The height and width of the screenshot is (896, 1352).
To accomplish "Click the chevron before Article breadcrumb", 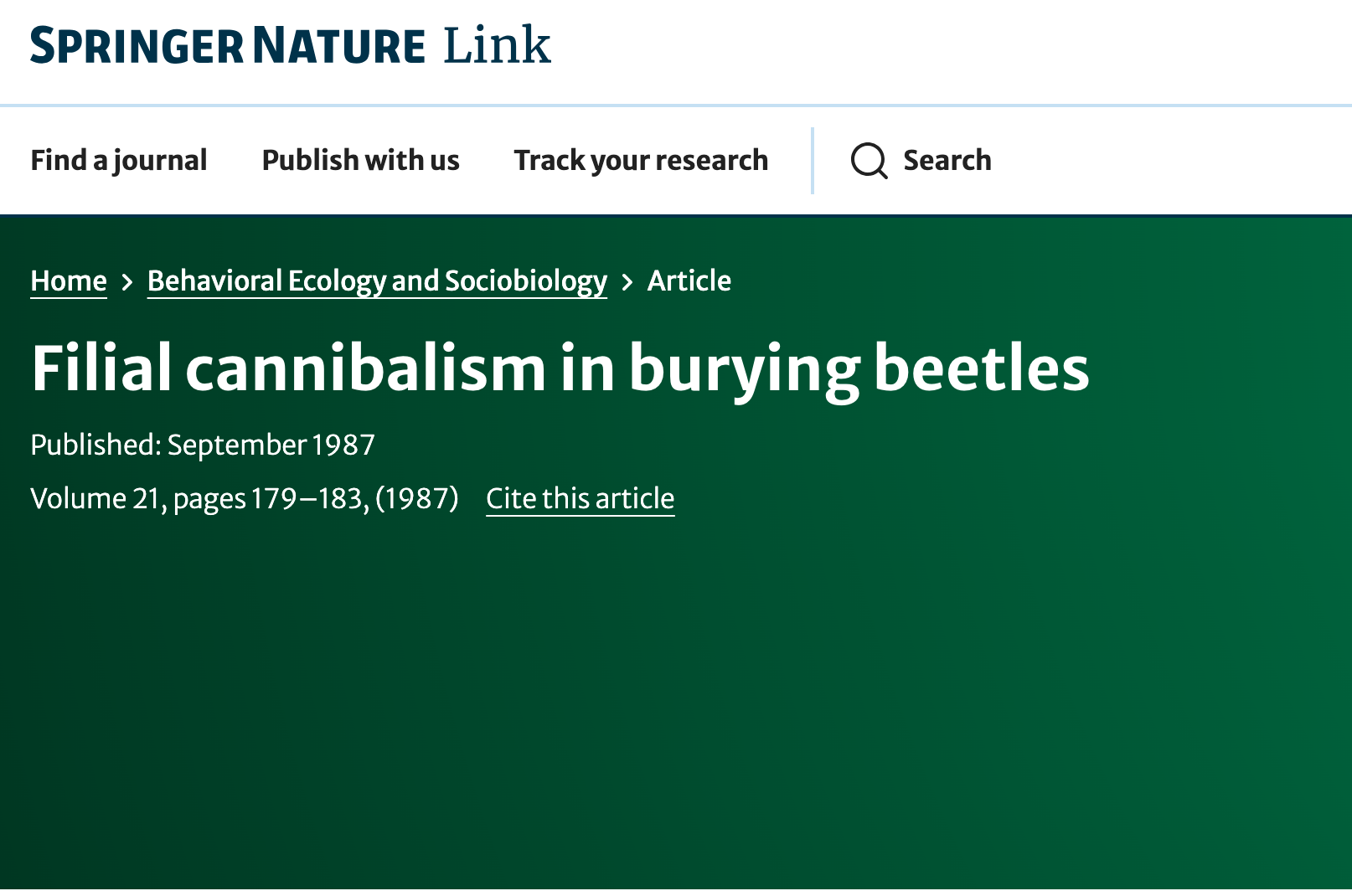I will point(627,282).
